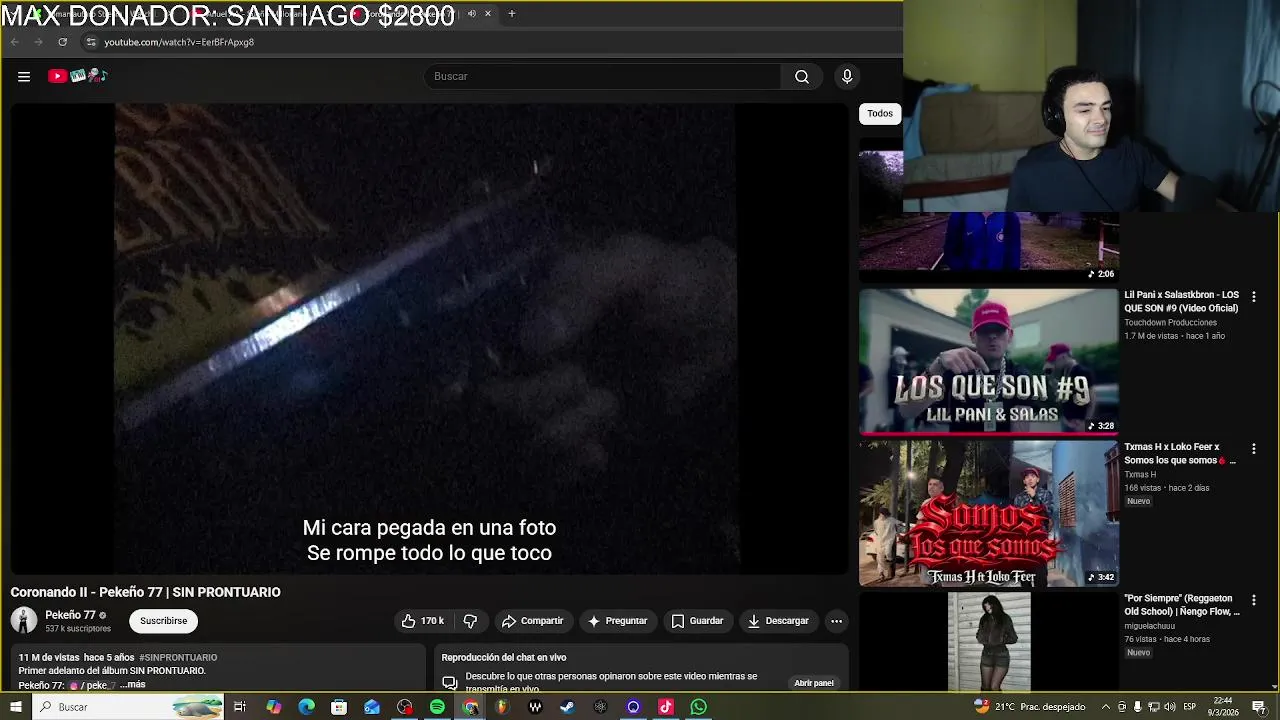Screen dimensions: 1280x720
Task: Open options menu for Lil Pani x Salastkbron video
Action: [1254, 297]
